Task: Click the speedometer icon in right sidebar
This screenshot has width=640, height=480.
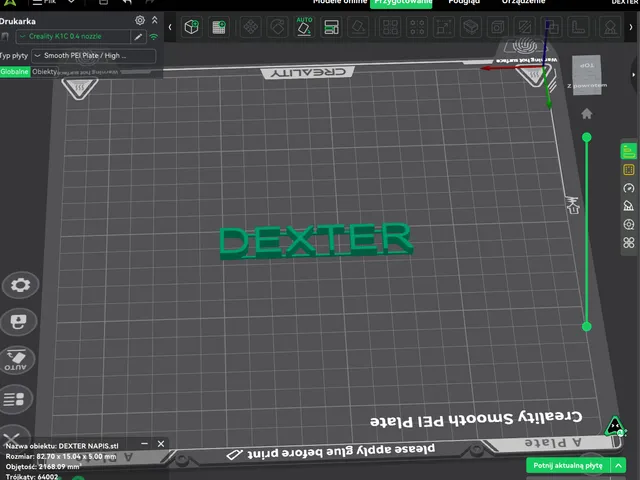Action: [x=629, y=188]
